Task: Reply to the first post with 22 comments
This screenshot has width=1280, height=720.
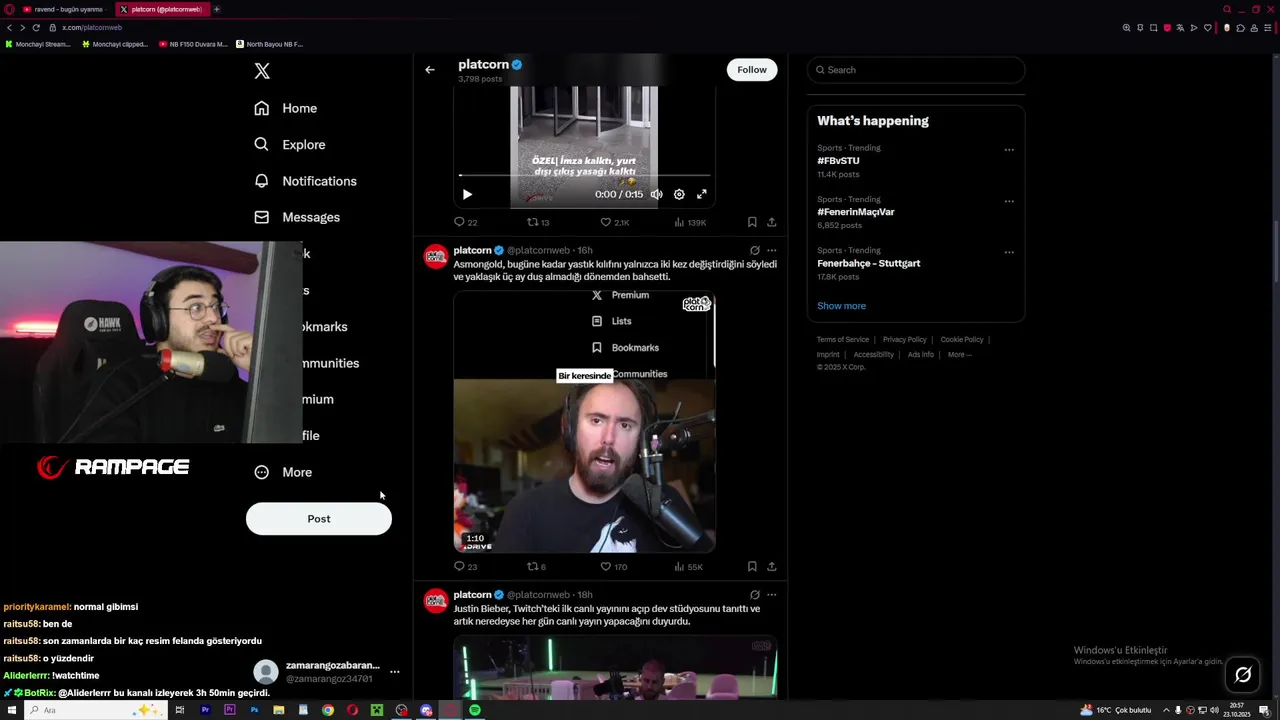Action: [466, 222]
